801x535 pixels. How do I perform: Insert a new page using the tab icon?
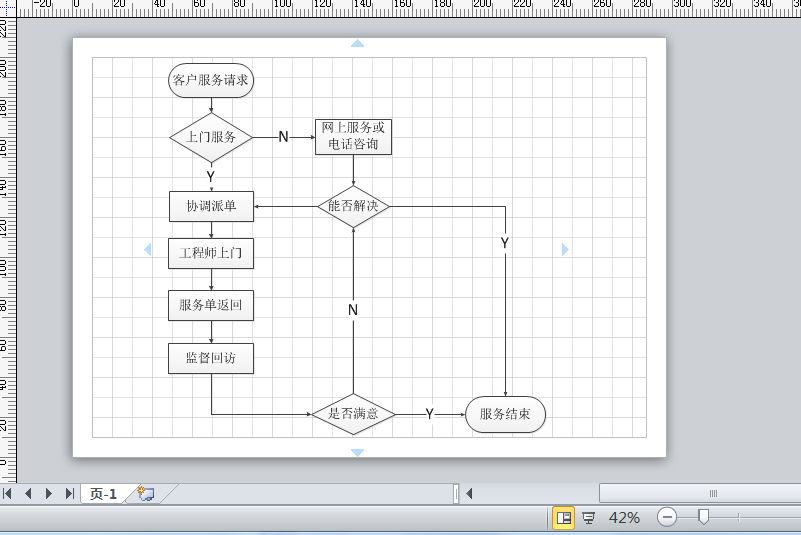[146, 493]
